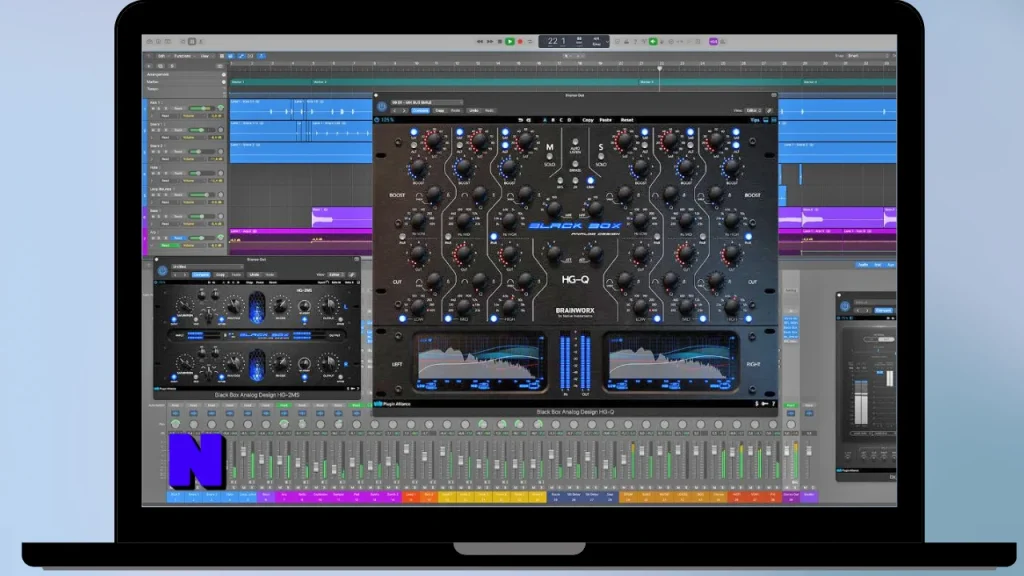Click the Marker global track row
Image resolution: width=1024 pixels, height=576 pixels.
coord(185,82)
